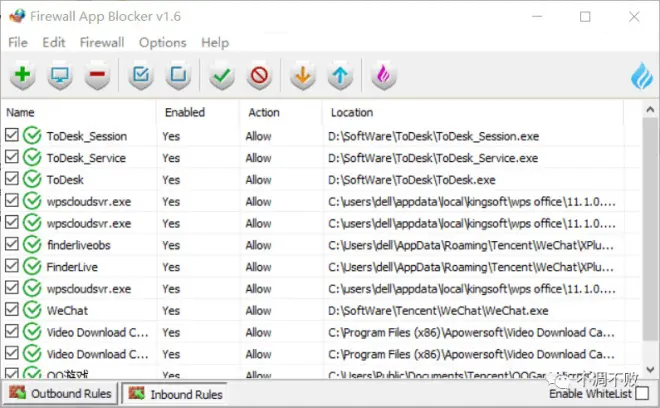Open the Firewall menu

point(102,43)
